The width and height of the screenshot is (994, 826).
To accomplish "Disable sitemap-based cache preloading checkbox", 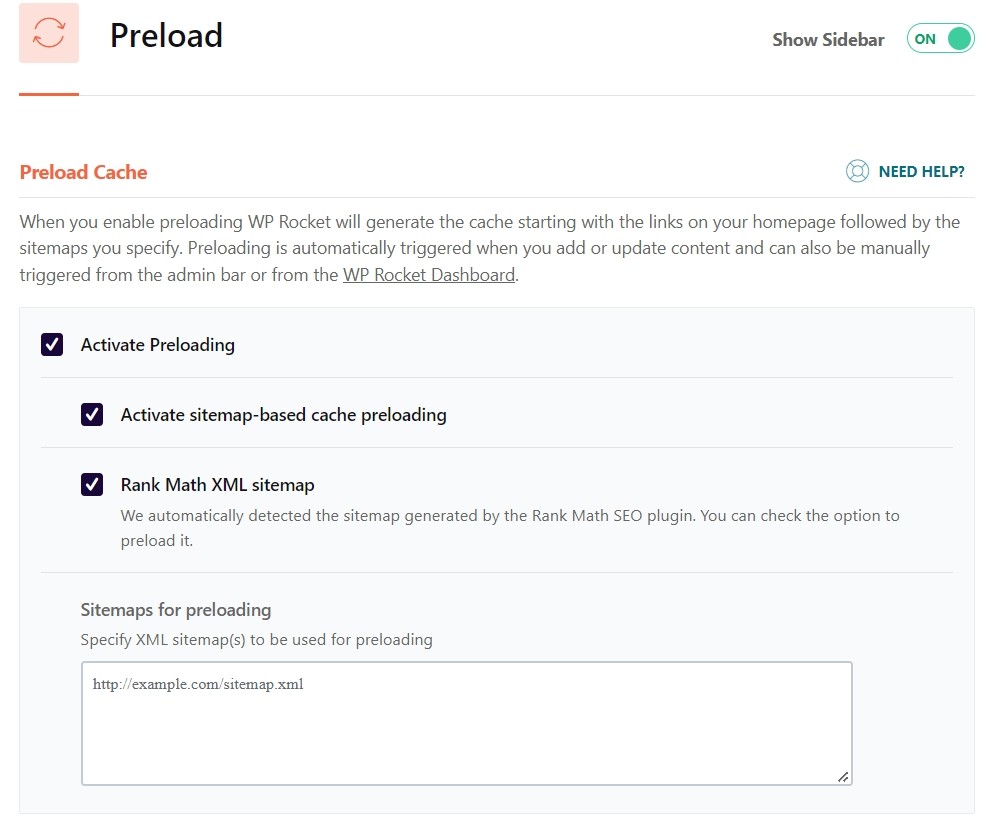I will pyautogui.click(x=92, y=414).
